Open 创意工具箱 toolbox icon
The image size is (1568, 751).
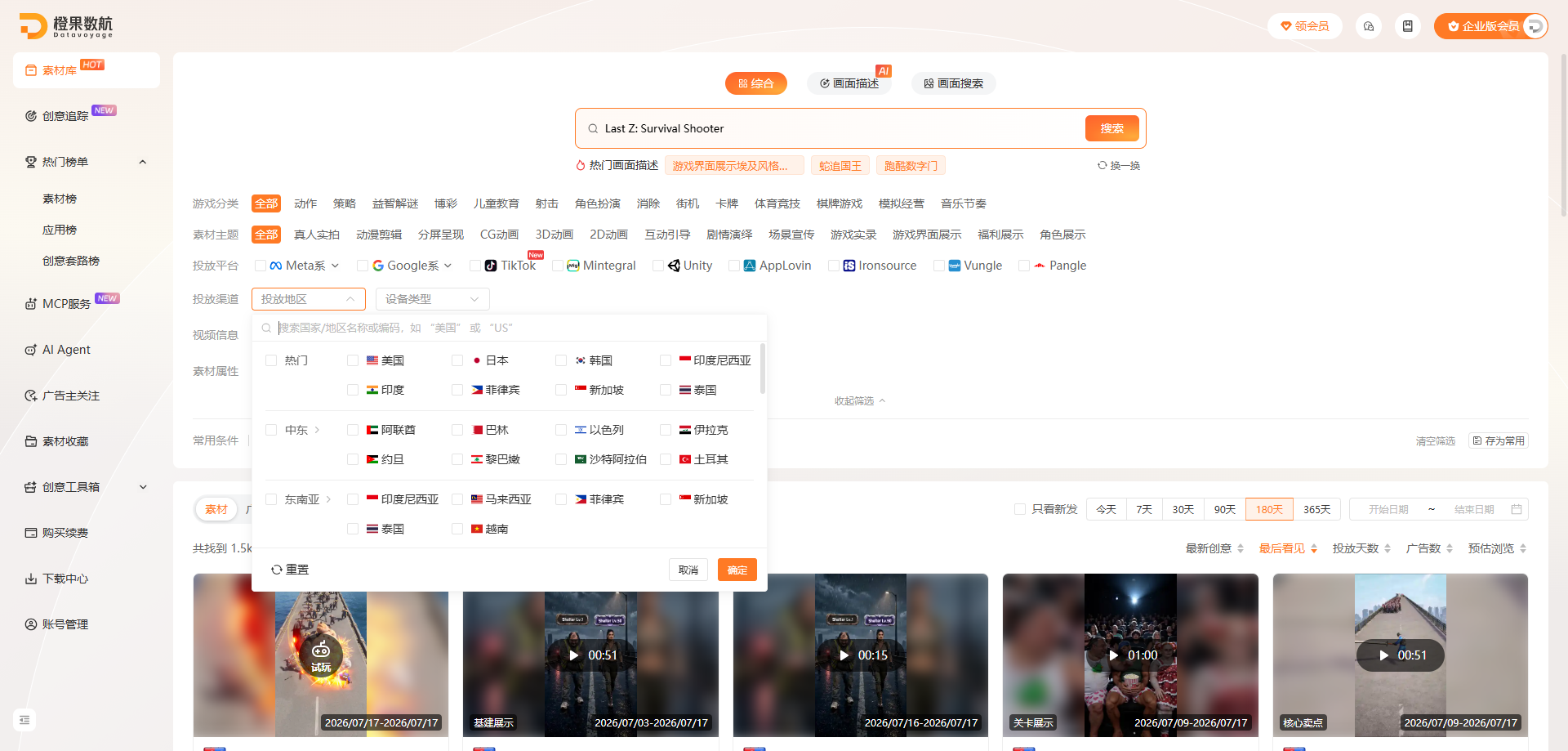coord(31,487)
